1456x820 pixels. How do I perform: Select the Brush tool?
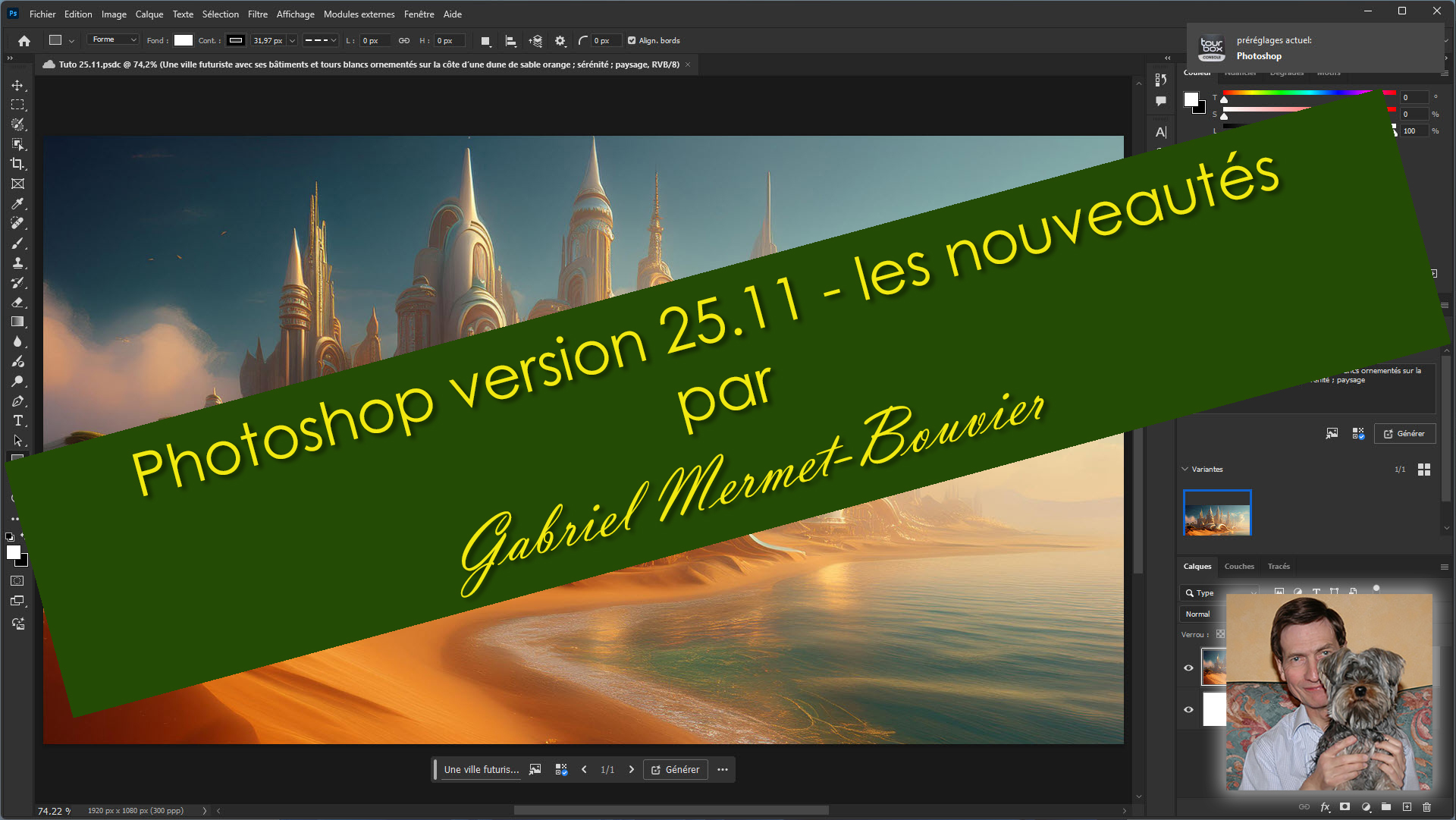point(17,243)
